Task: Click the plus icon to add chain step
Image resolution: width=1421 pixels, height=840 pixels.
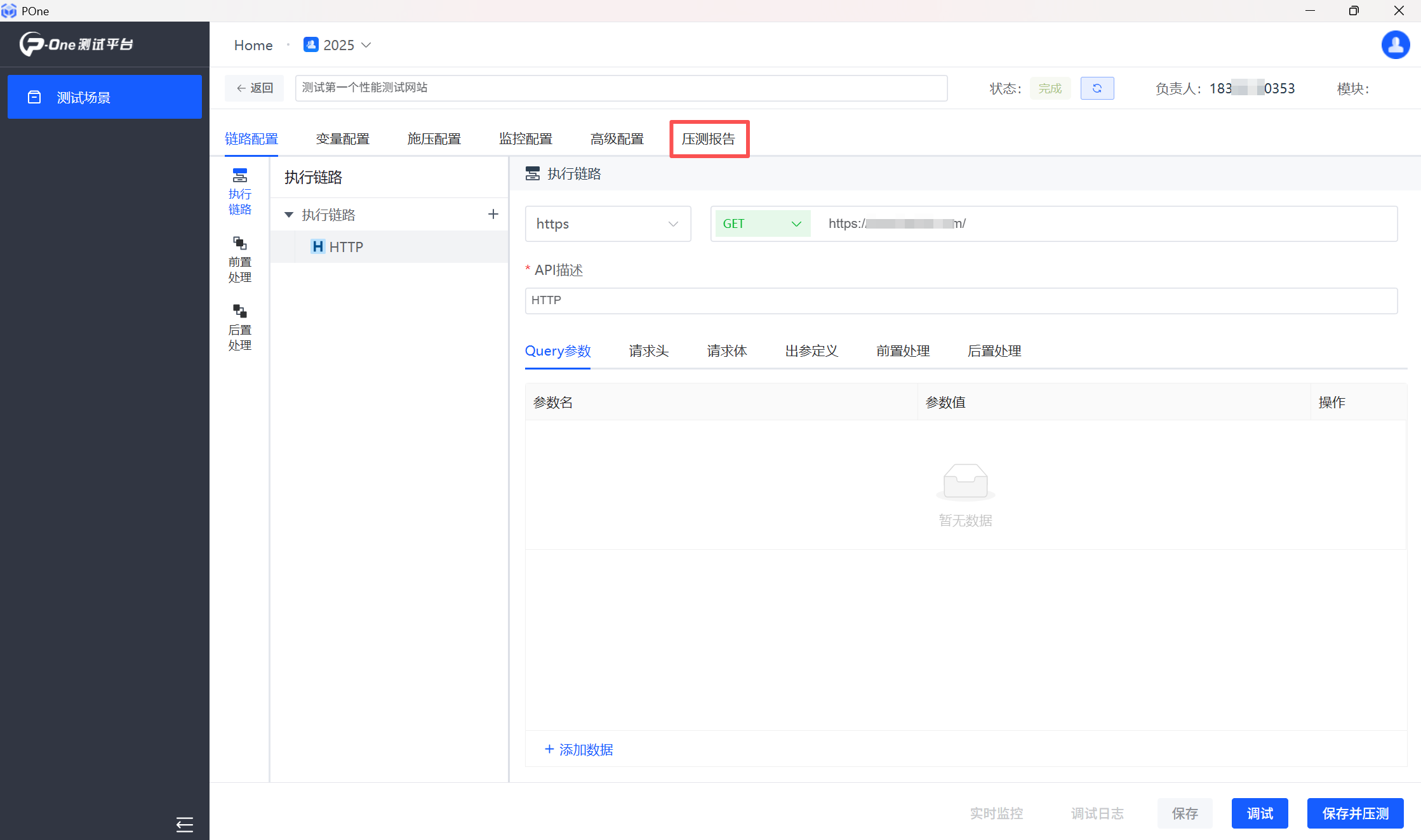Action: 493,215
